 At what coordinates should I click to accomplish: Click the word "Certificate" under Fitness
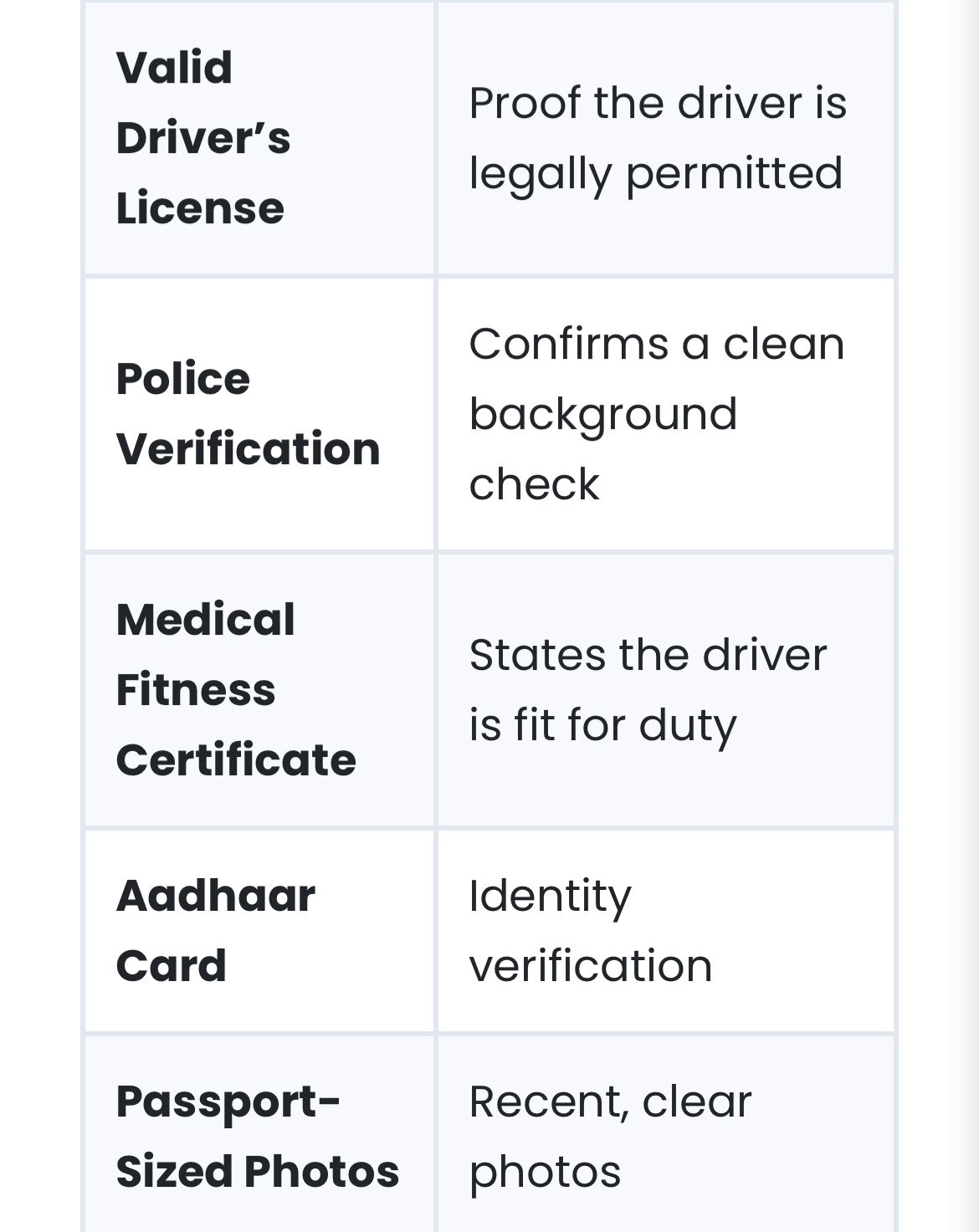tap(236, 760)
